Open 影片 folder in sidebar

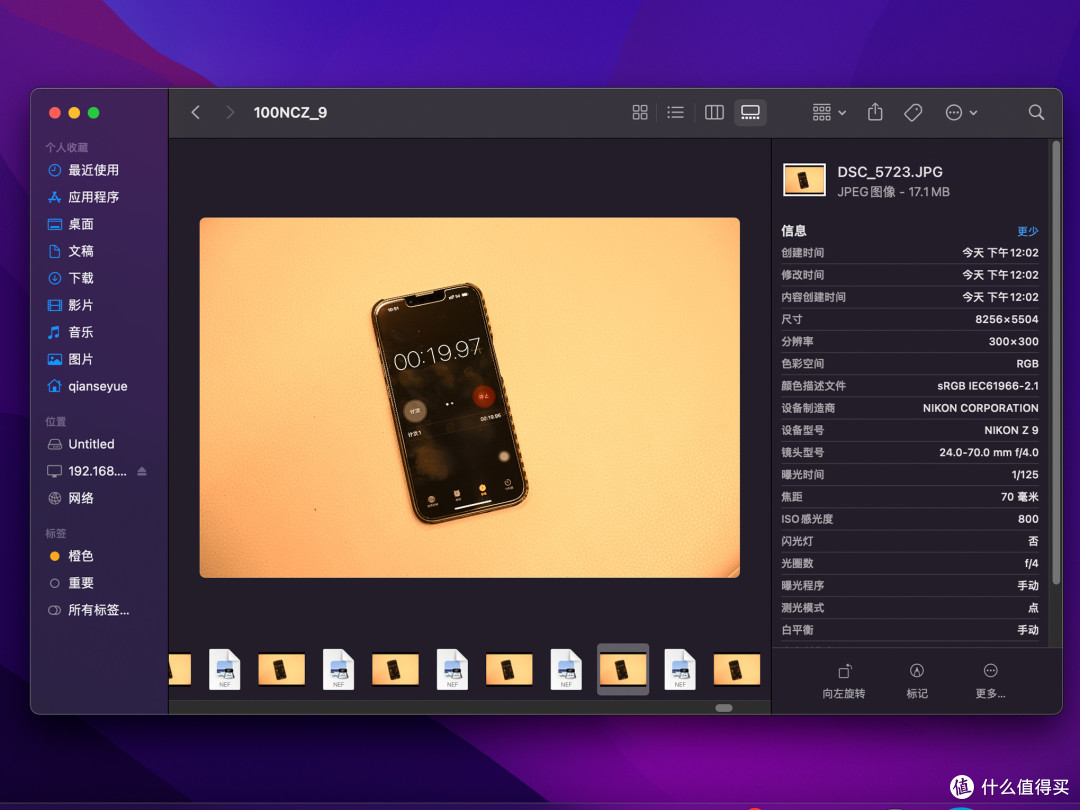(x=81, y=305)
